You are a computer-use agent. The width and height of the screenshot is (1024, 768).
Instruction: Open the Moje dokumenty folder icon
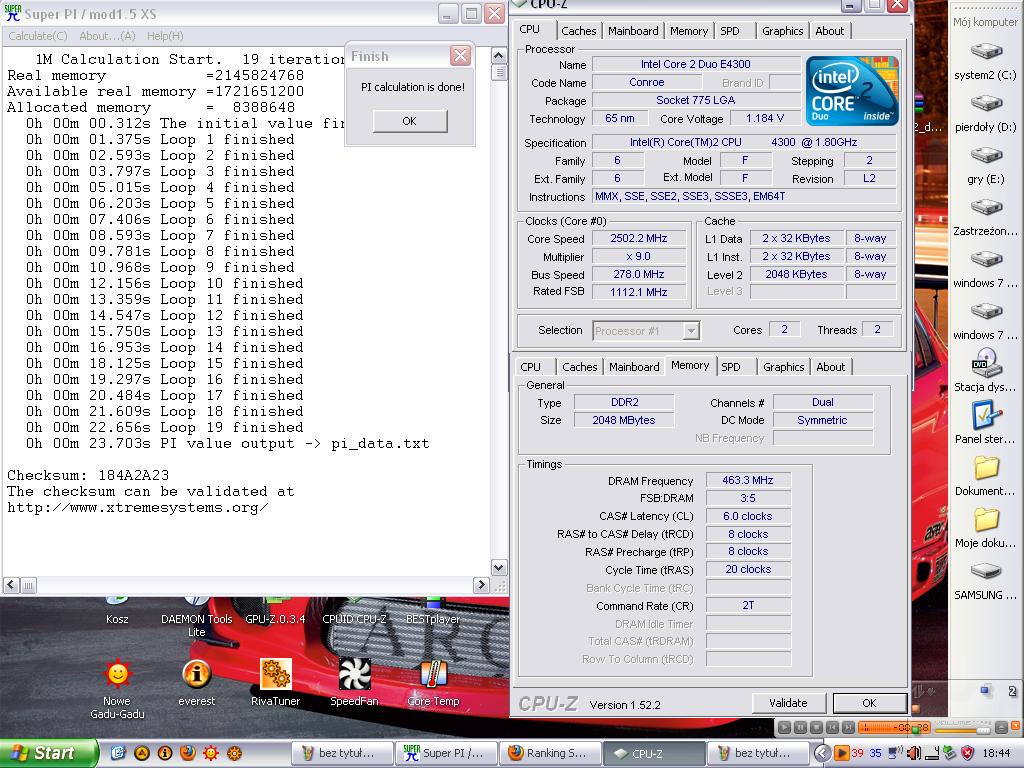(x=985, y=520)
